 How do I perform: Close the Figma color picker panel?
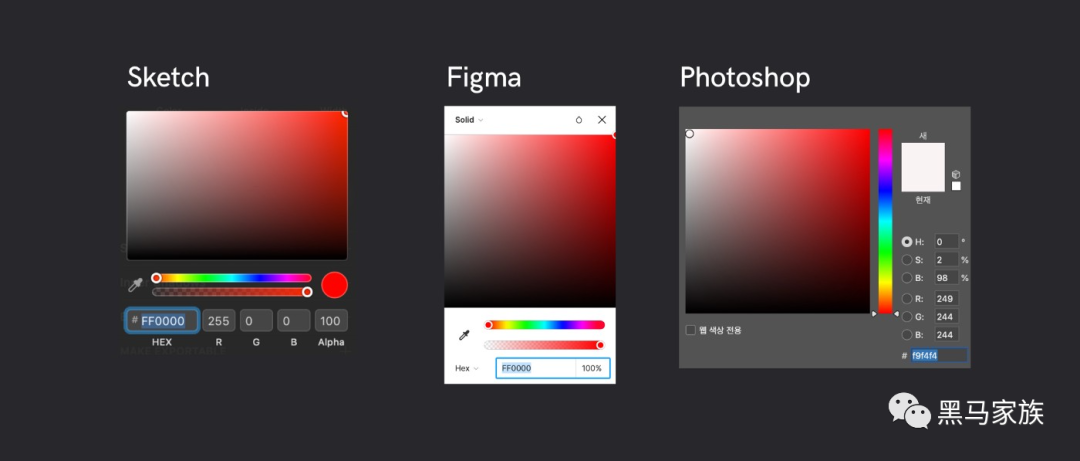[602, 120]
